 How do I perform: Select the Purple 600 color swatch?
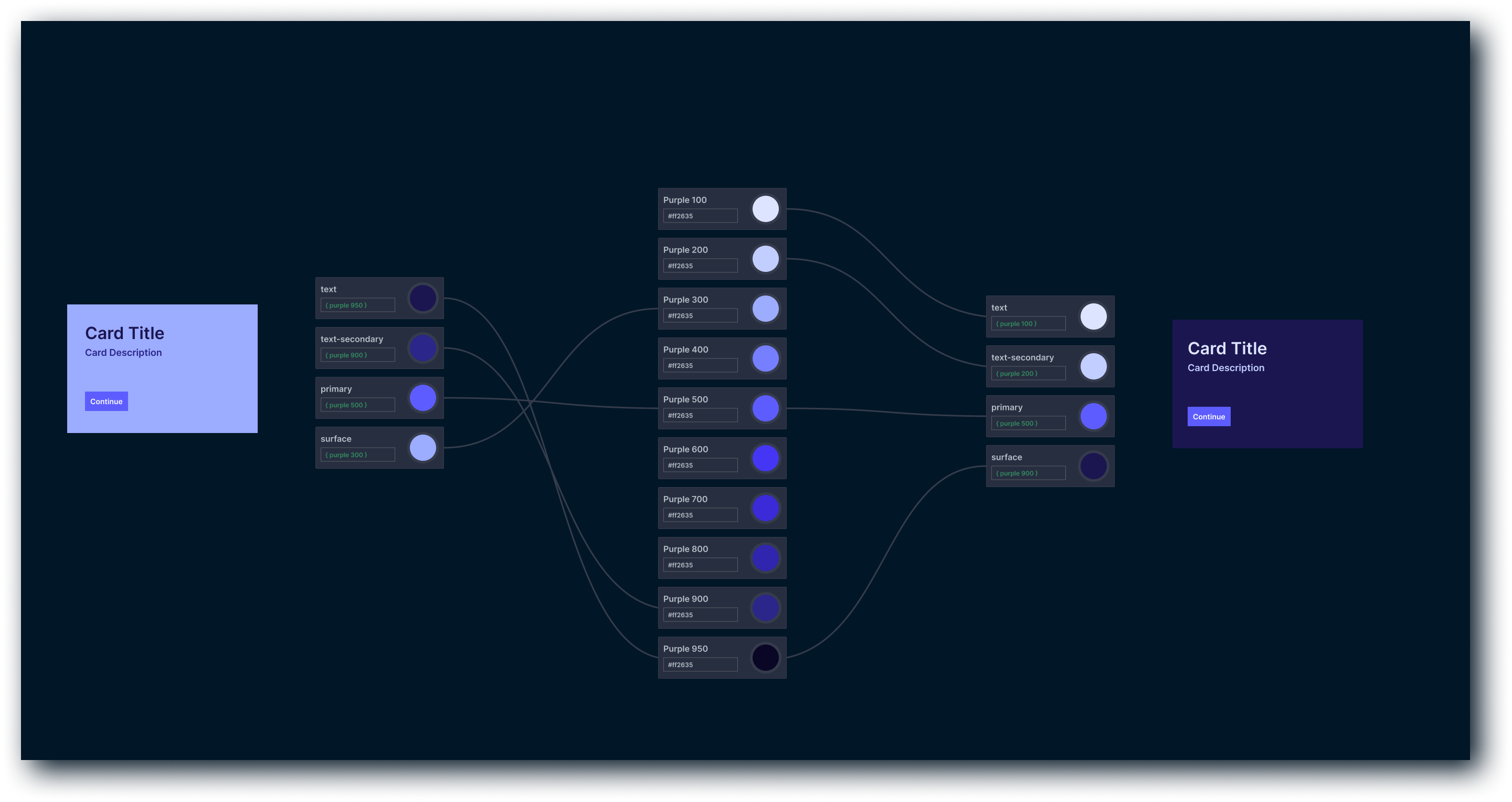click(765, 459)
